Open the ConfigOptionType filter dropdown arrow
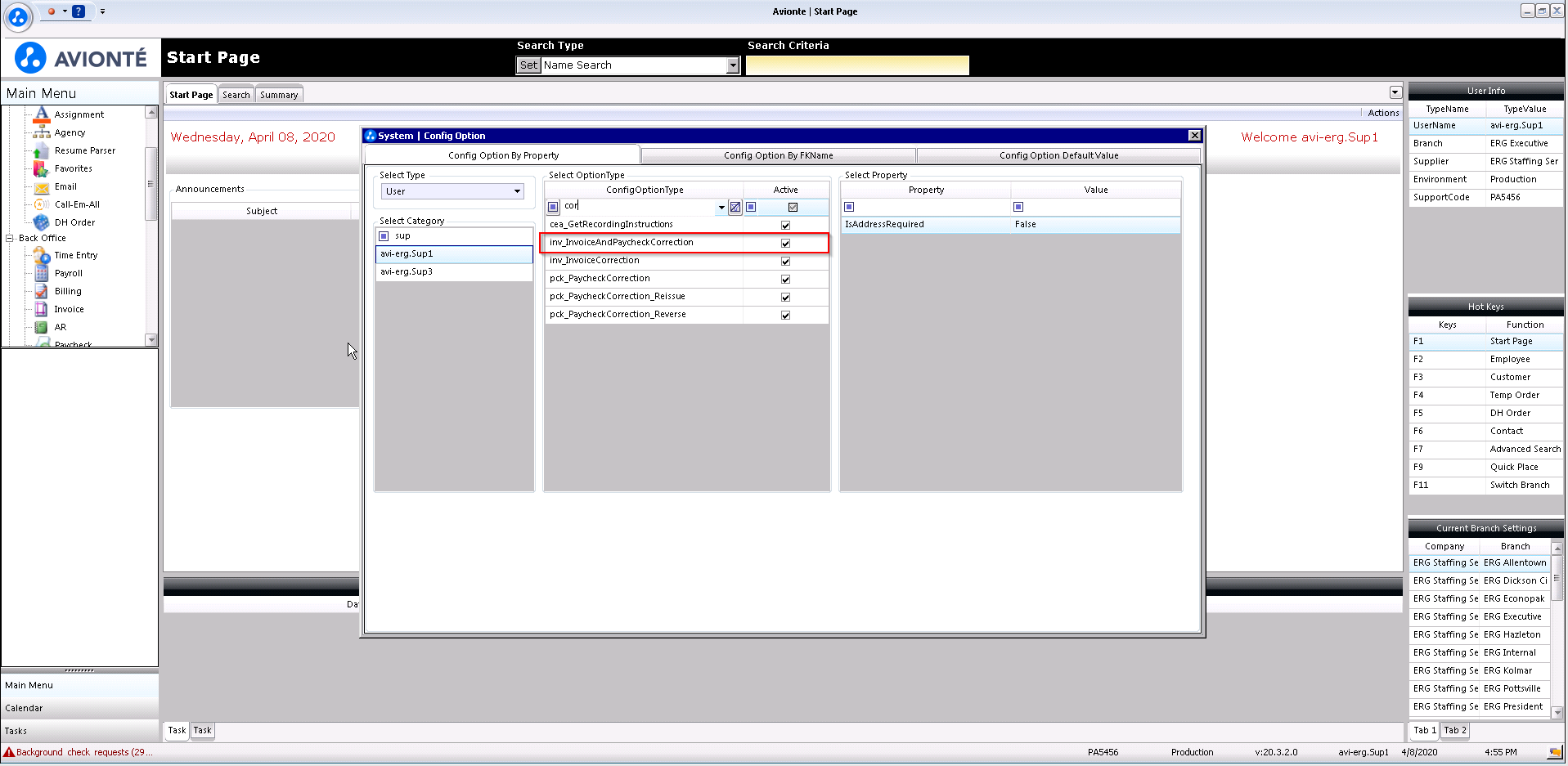 (x=721, y=207)
